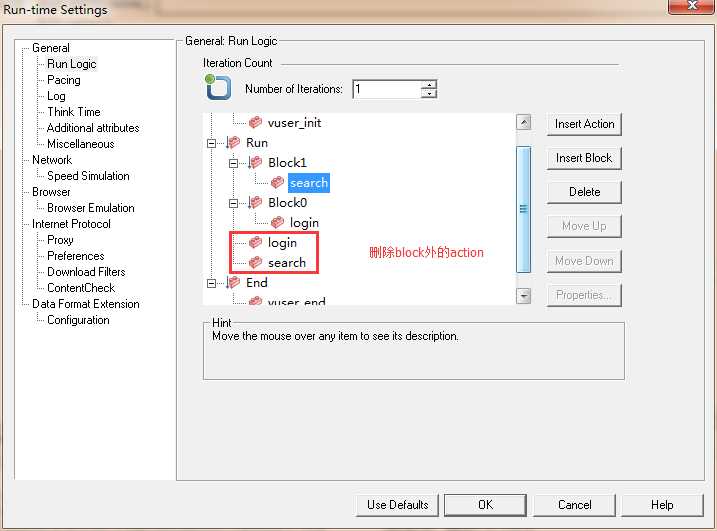This screenshot has width=717, height=531.
Task: Open Log settings
Action: coord(56,96)
